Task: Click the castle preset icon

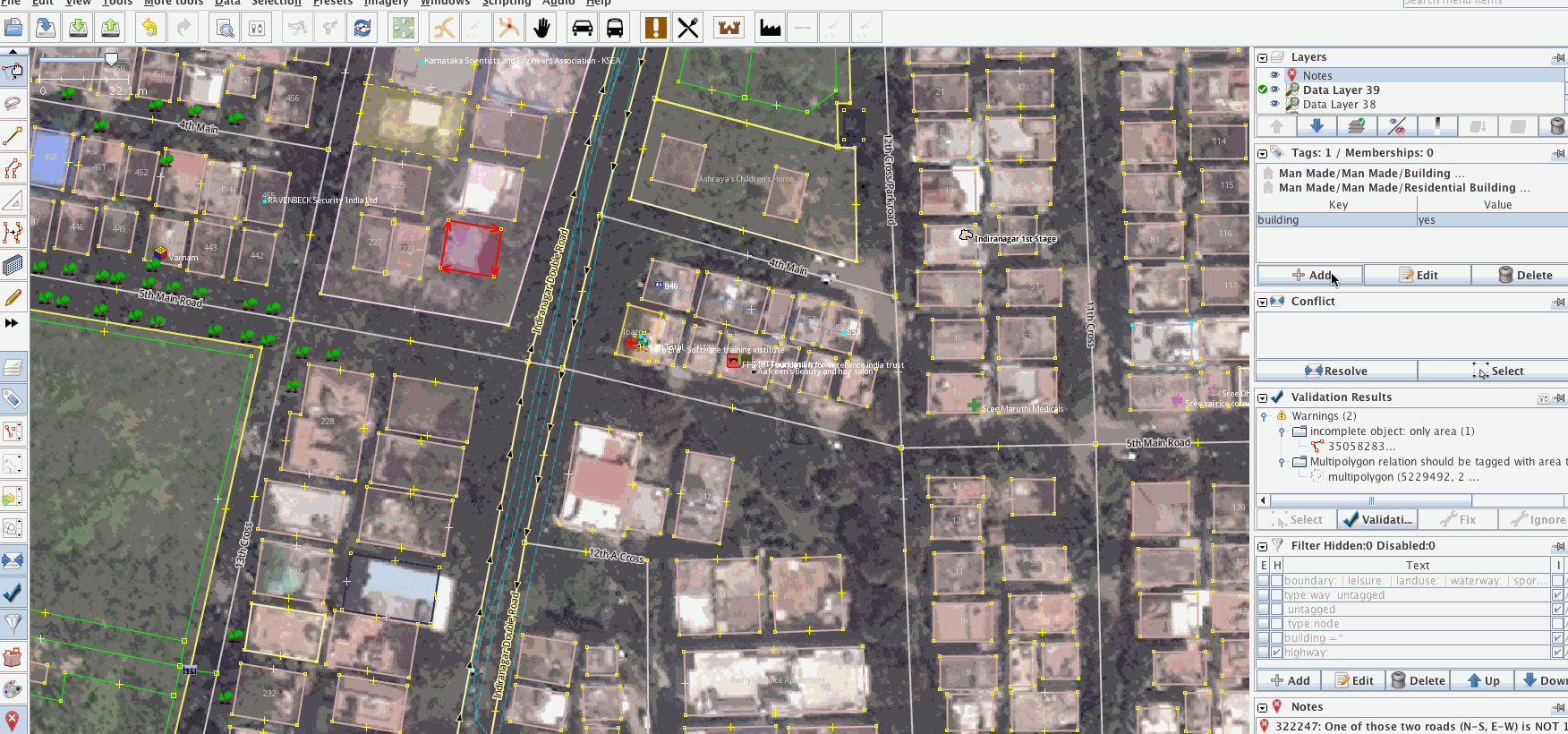Action: click(x=729, y=28)
